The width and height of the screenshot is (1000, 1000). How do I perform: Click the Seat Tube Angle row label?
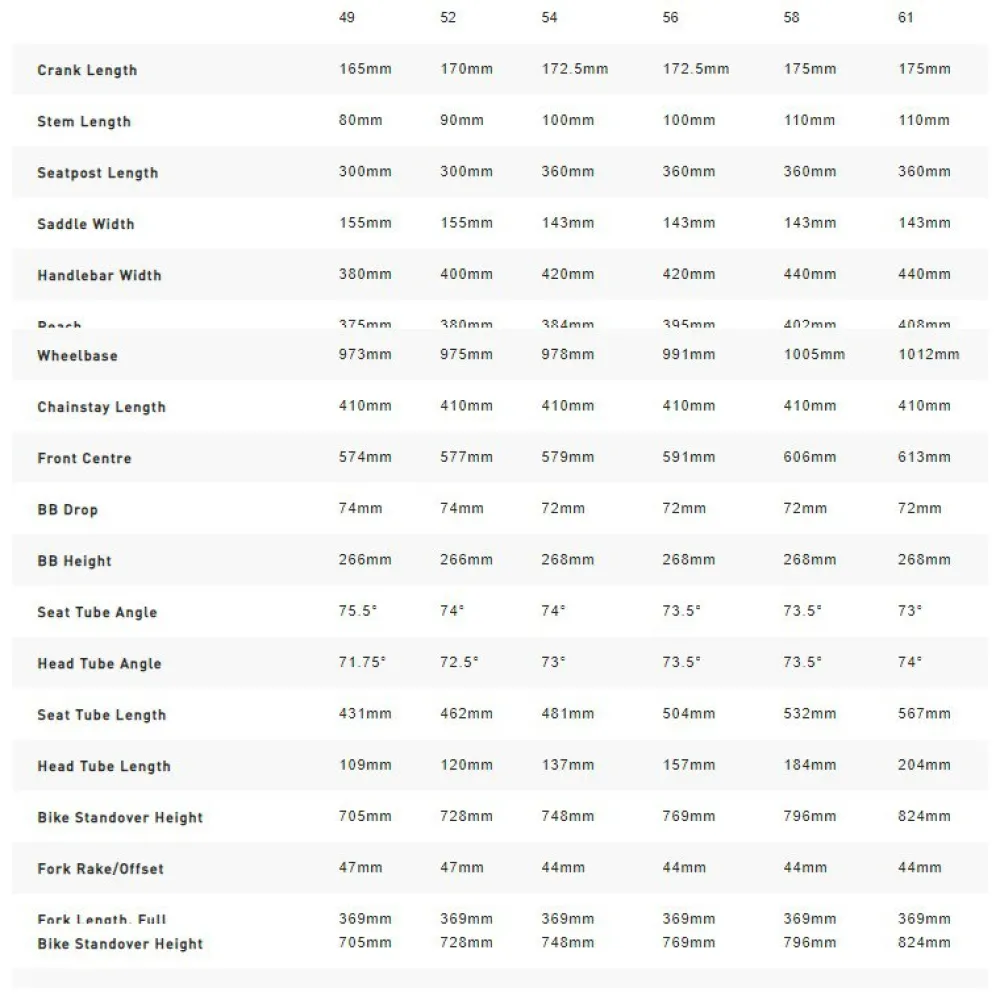pyautogui.click(x=97, y=612)
